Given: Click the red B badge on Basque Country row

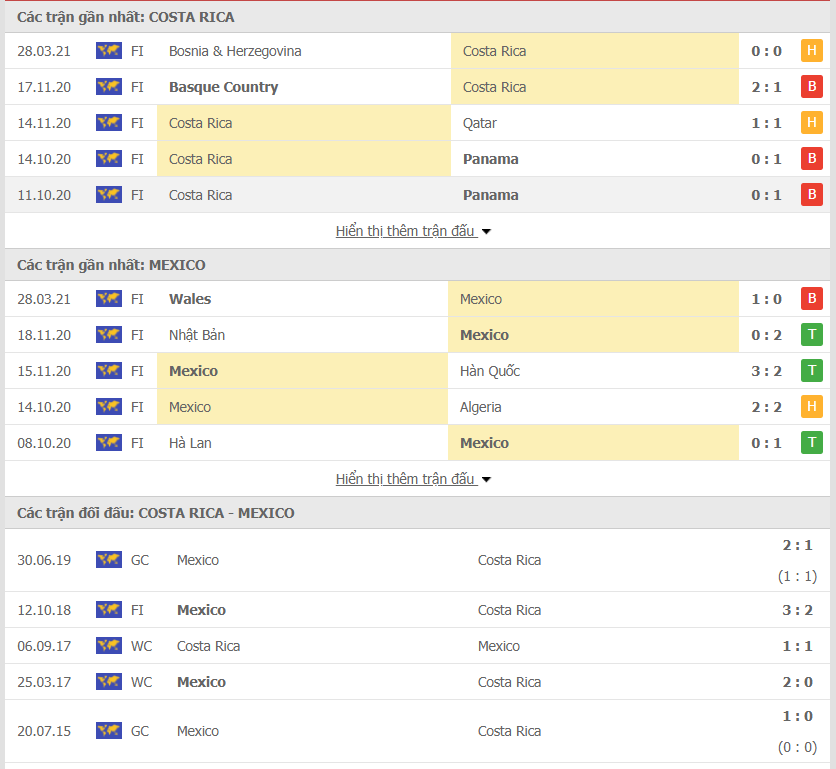Looking at the screenshot, I should pyautogui.click(x=812, y=87).
